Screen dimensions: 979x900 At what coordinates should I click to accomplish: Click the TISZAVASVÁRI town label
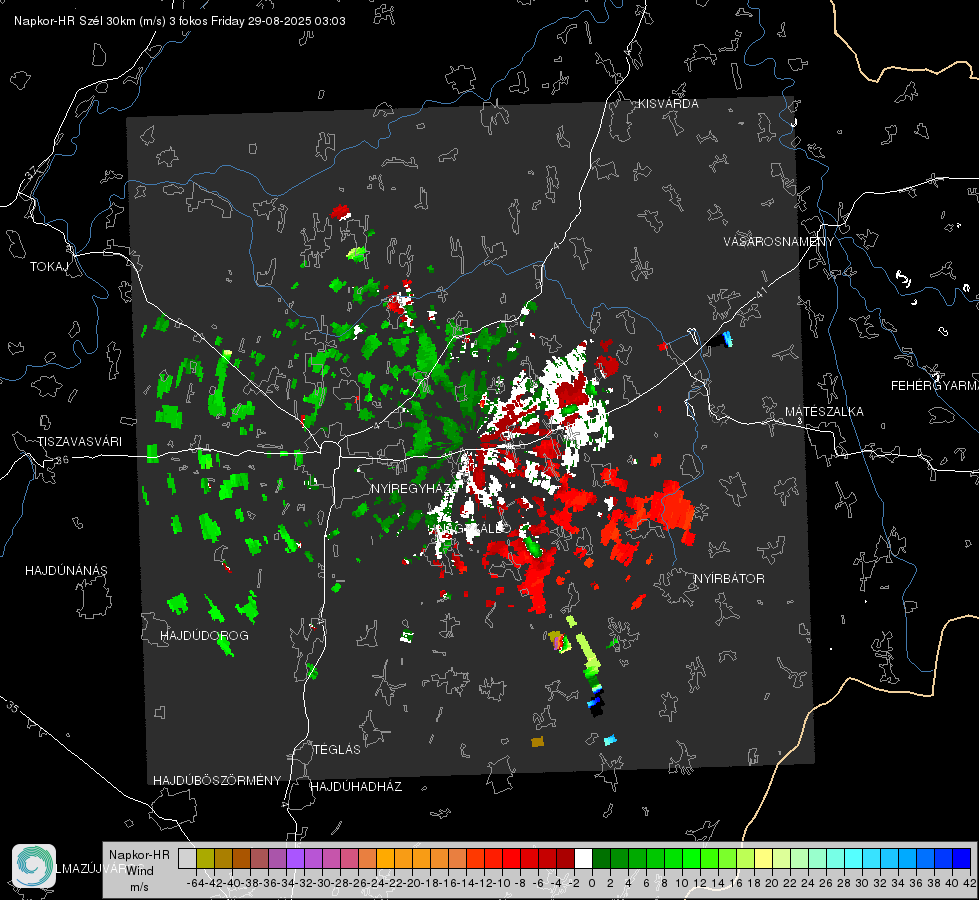[x=79, y=442]
